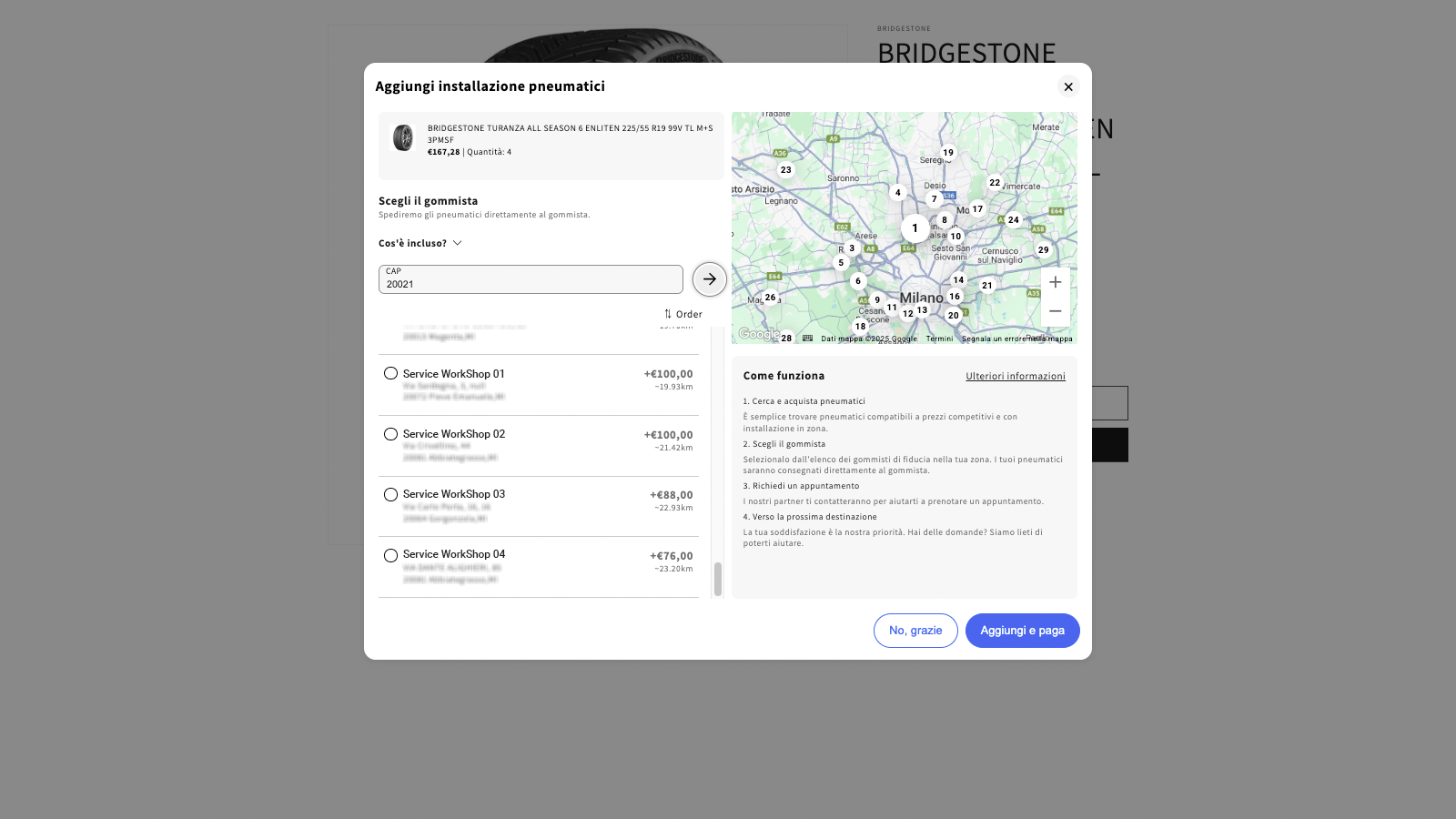Select map marker number 1
The width and height of the screenshot is (1456, 819).
pyautogui.click(x=915, y=228)
